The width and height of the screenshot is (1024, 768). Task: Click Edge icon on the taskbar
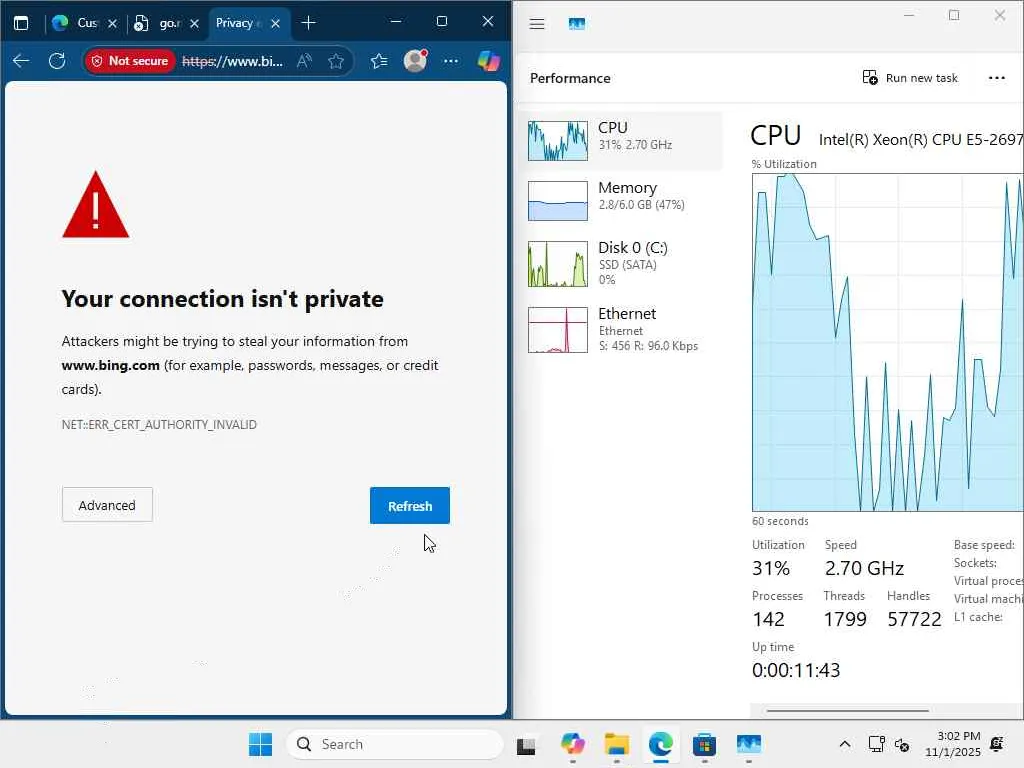pyautogui.click(x=661, y=744)
